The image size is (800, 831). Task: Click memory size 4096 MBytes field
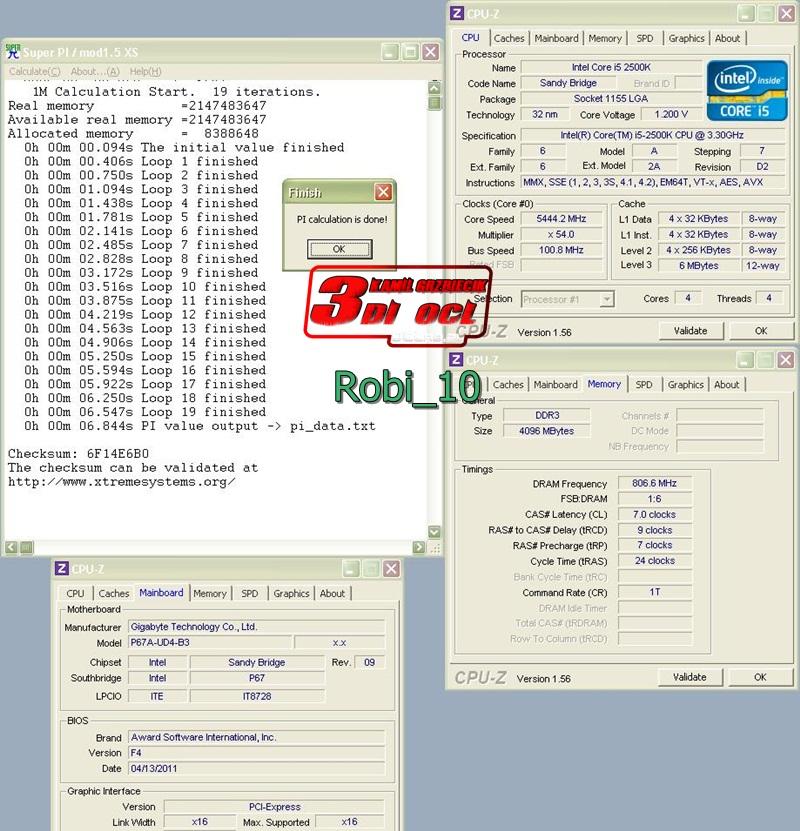546,431
